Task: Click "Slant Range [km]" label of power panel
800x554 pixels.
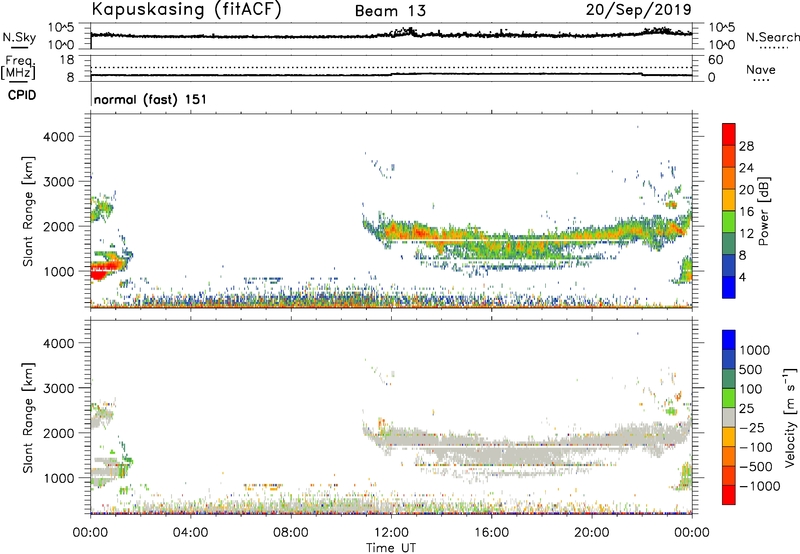Action: (x=28, y=211)
